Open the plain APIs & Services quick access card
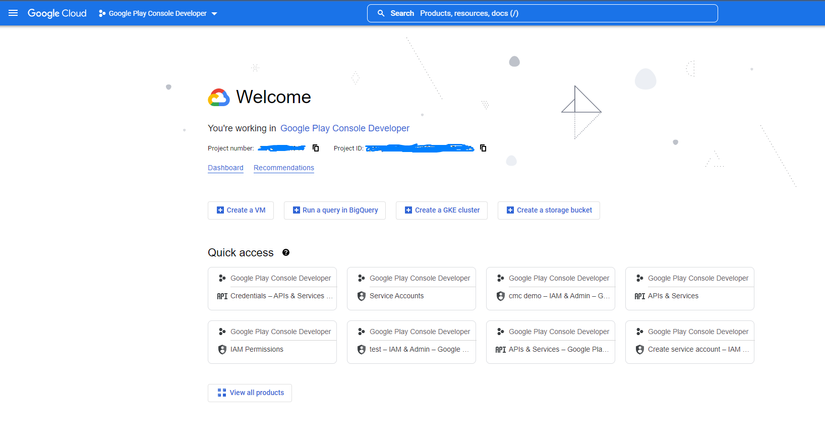This screenshot has width=825, height=421. [689, 288]
